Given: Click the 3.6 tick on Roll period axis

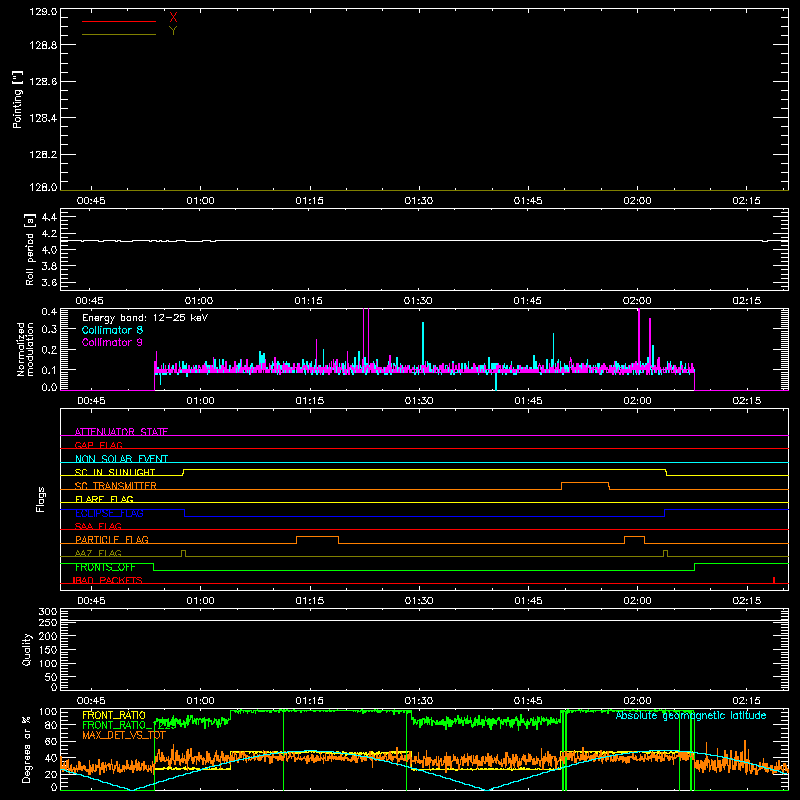Looking at the screenshot, I should [x=49, y=282].
